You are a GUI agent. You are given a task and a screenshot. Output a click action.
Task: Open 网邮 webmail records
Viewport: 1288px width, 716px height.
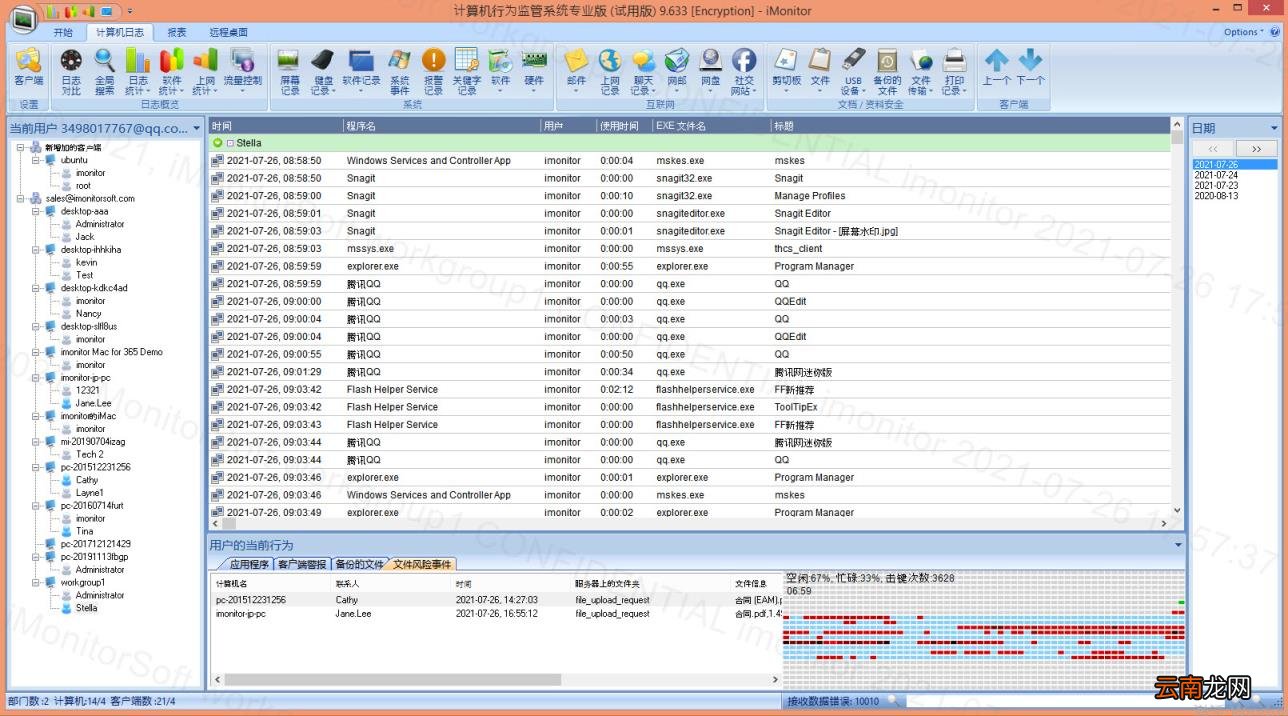point(677,67)
